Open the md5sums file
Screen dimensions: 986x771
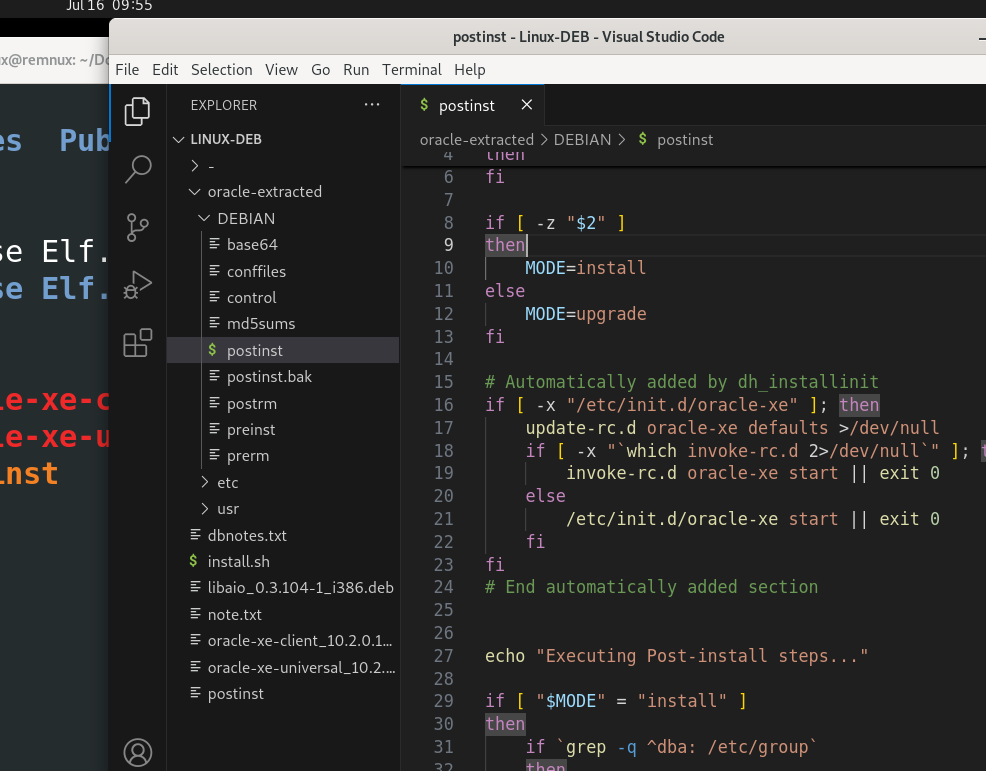pyautogui.click(x=283, y=324)
